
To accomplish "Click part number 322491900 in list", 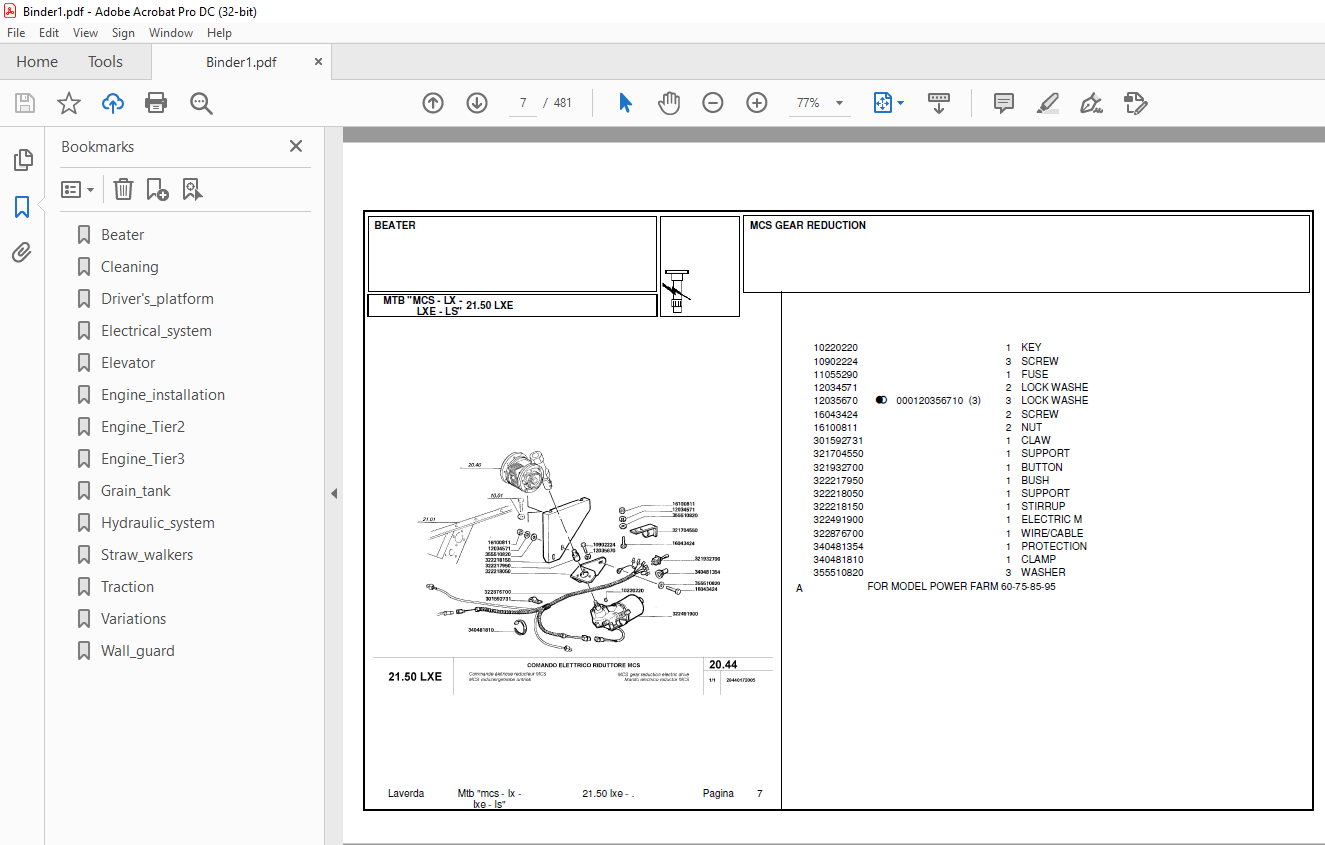I will point(838,520).
